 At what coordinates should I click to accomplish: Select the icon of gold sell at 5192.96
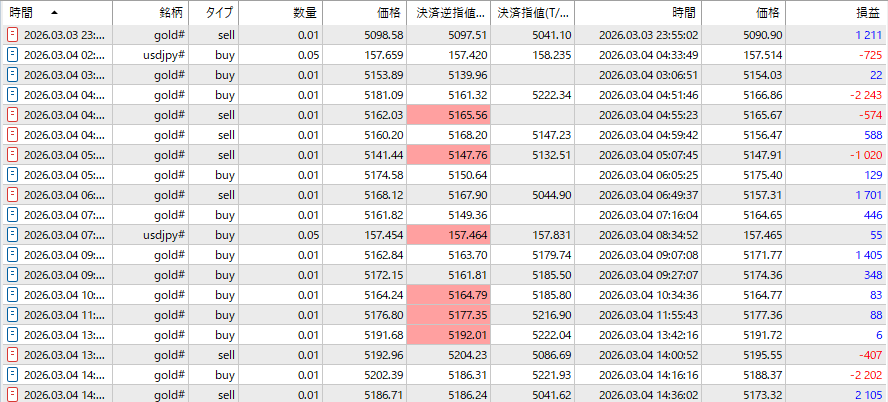pyautogui.click(x=13, y=355)
